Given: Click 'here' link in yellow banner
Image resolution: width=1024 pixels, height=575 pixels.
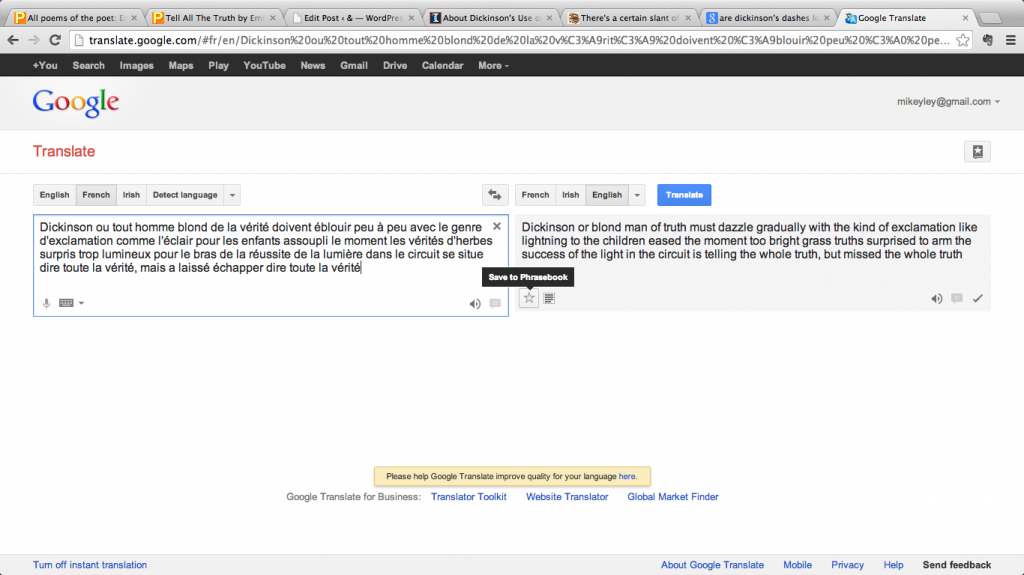Looking at the screenshot, I should point(627,476).
